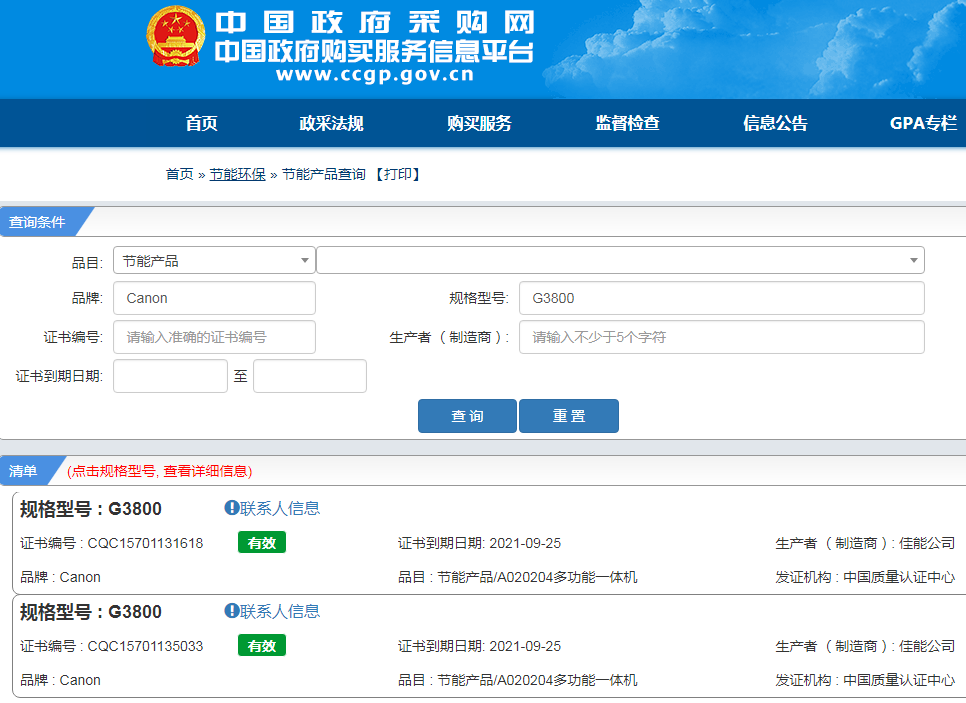Click 有效 badge for CQC15701135033

pyautogui.click(x=262, y=646)
